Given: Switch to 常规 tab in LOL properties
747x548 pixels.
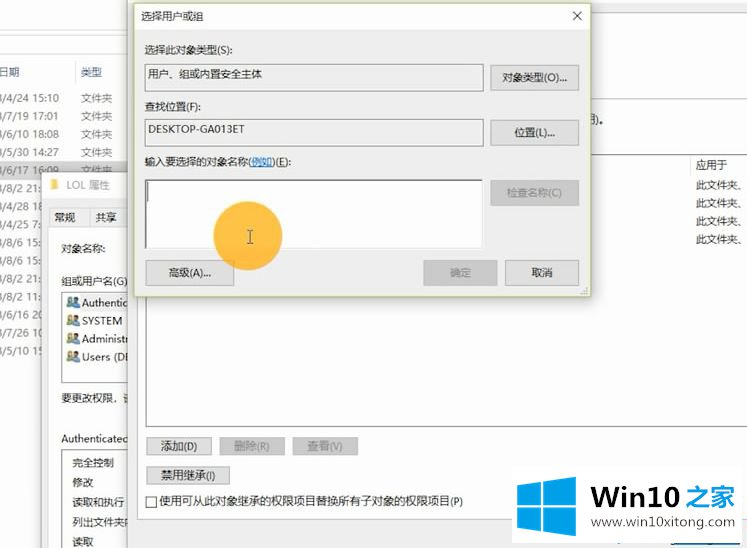Looking at the screenshot, I should [x=65, y=217].
